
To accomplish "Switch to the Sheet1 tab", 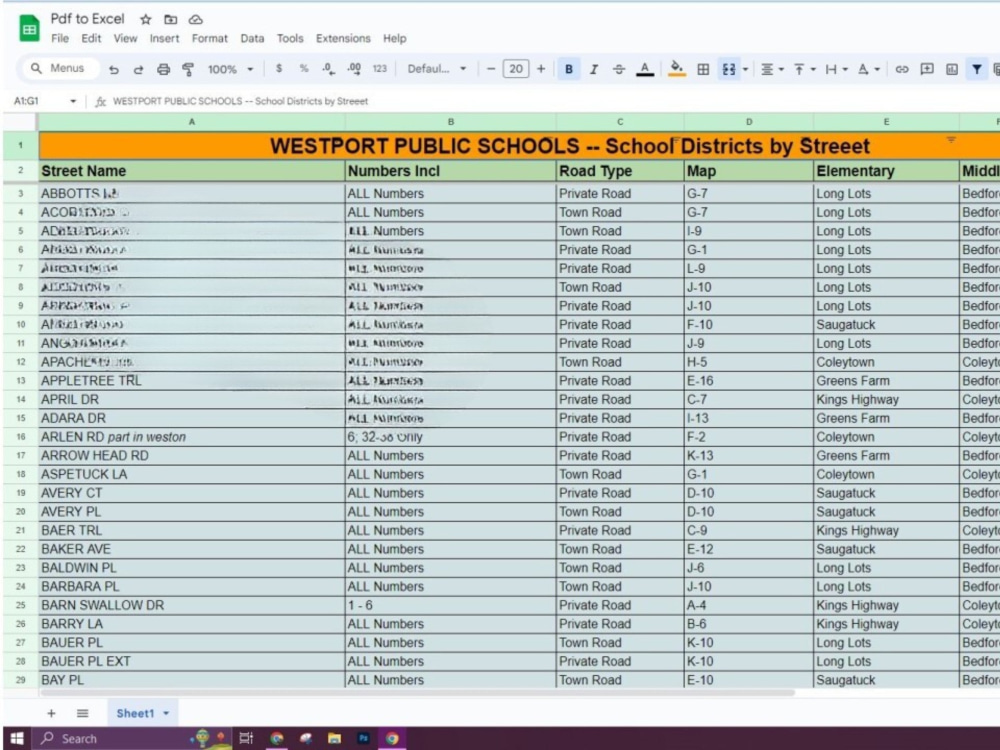I will coord(135,713).
